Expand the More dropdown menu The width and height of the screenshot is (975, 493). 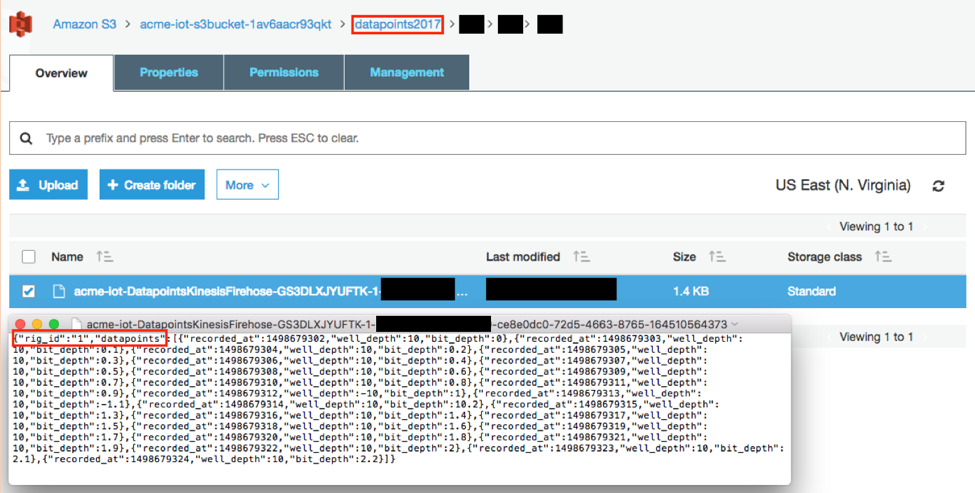[247, 185]
